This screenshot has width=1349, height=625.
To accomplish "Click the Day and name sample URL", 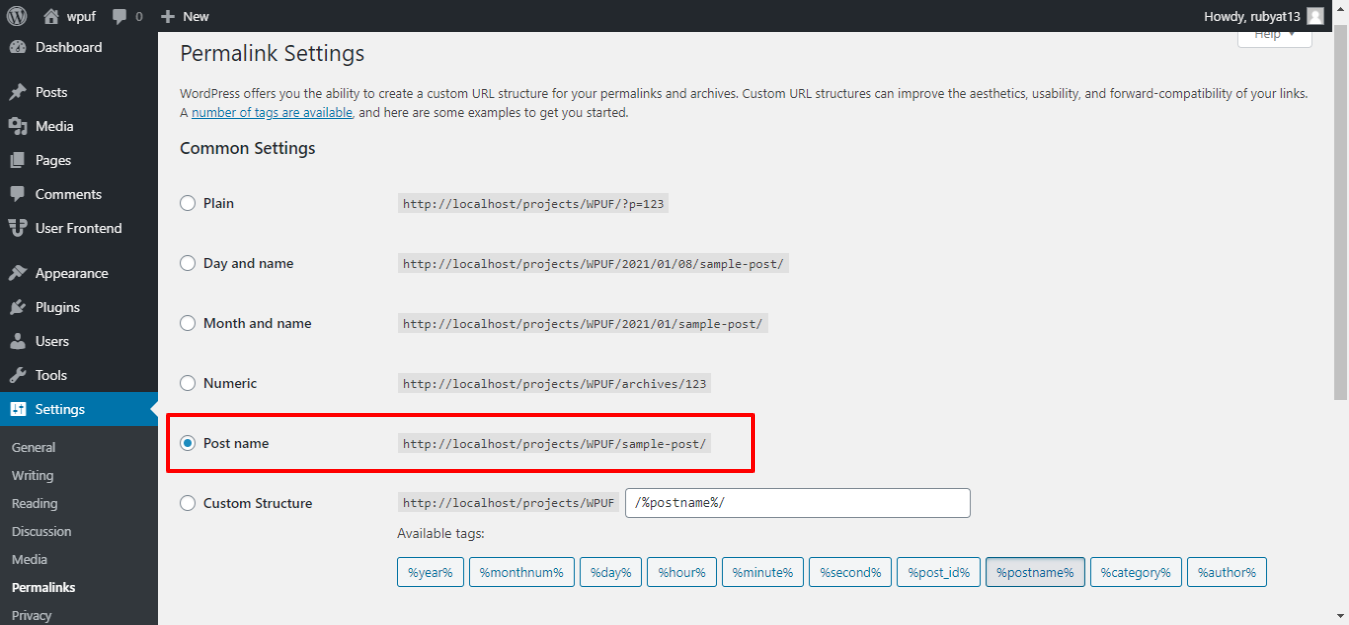I will (593, 263).
